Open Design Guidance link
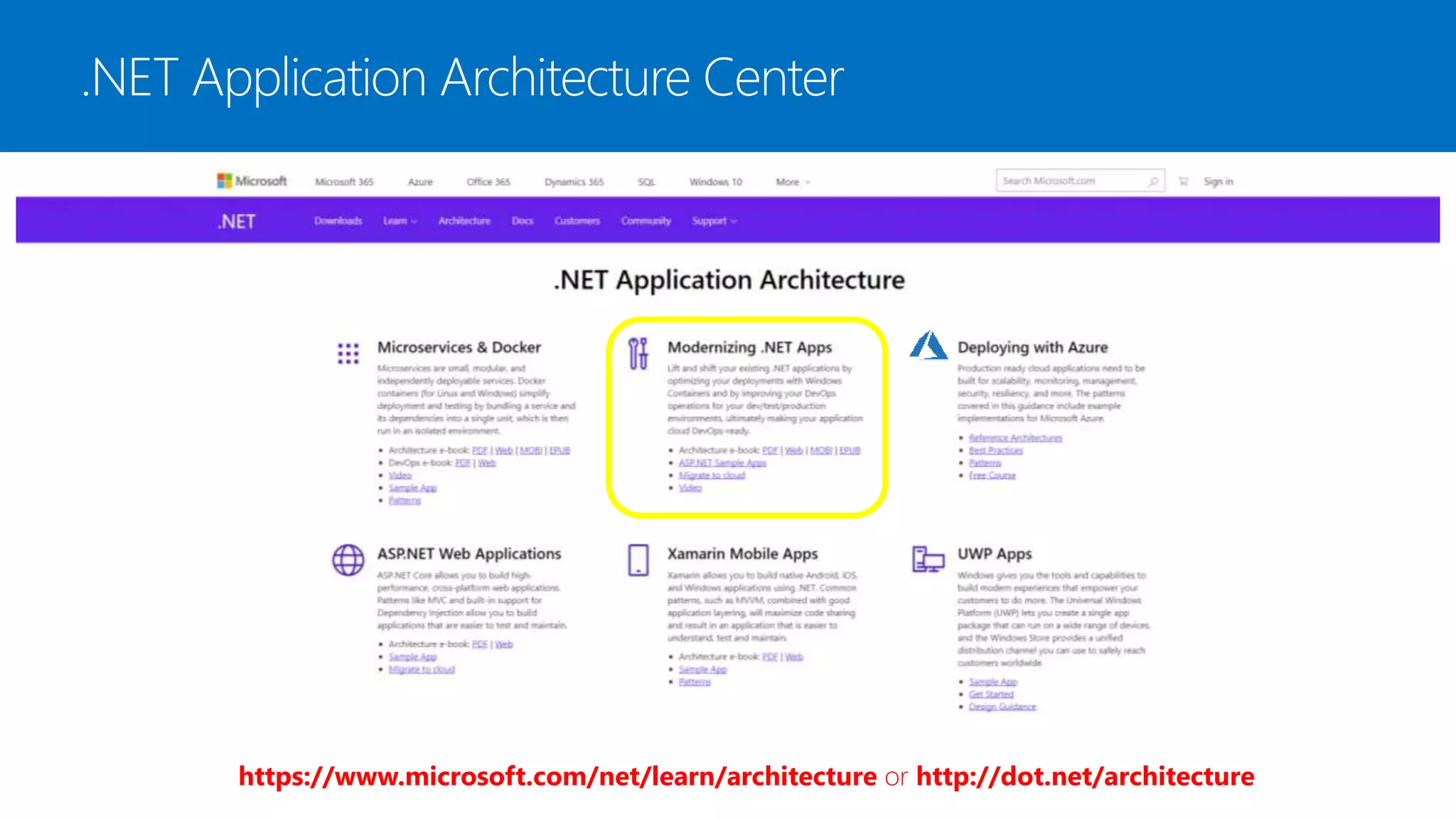The height and width of the screenshot is (819, 1456). [1002, 707]
